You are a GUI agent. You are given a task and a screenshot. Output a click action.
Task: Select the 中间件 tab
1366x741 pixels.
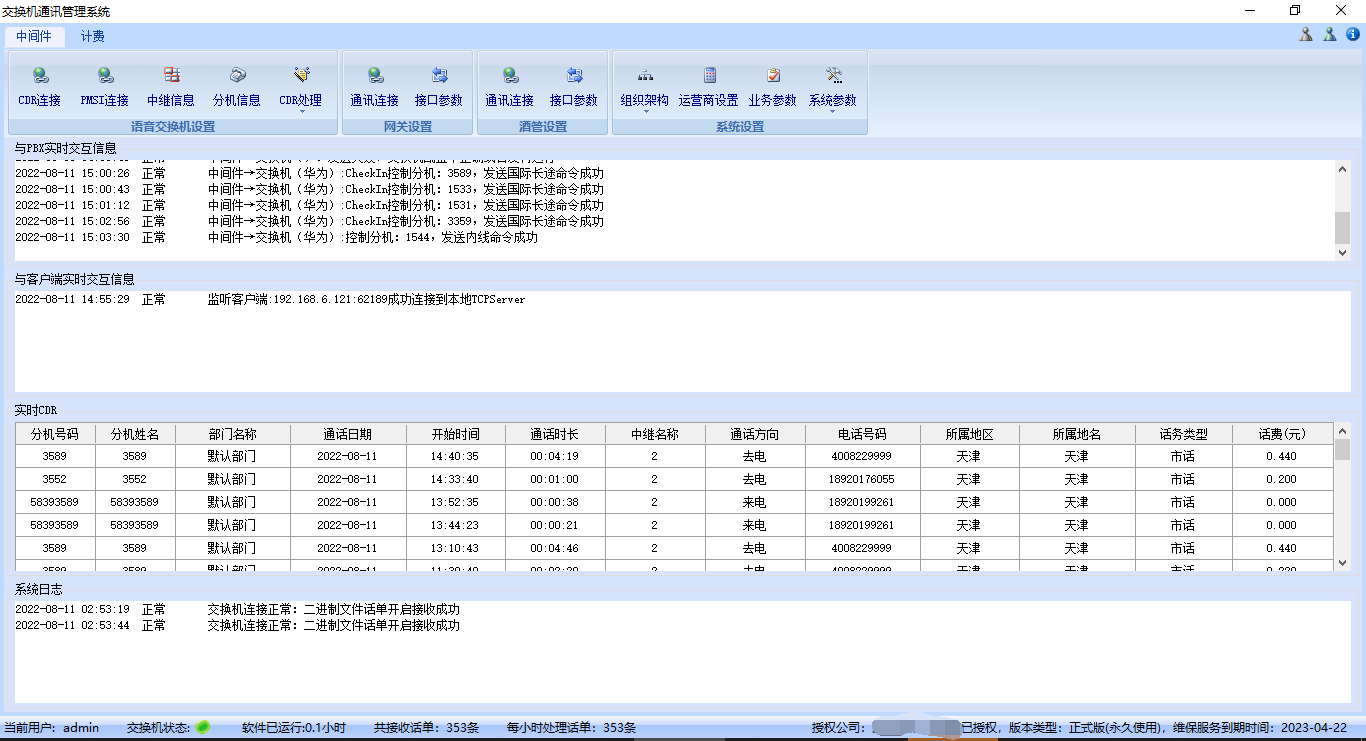point(33,36)
